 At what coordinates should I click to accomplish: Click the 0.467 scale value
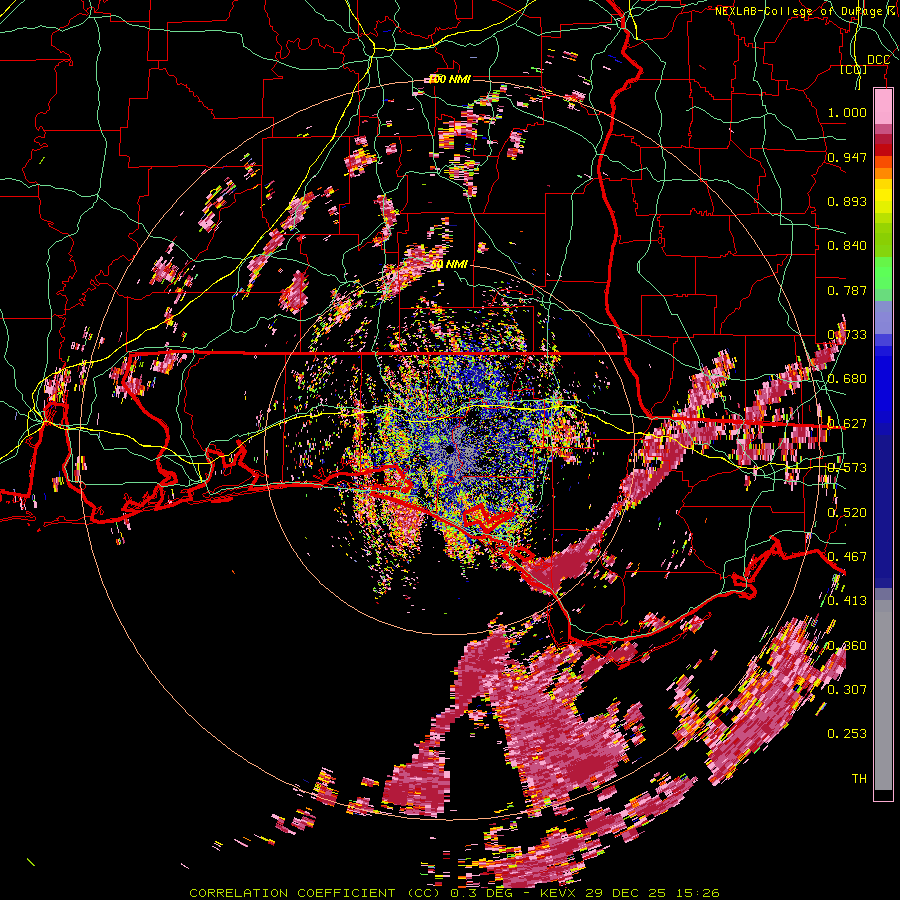[847, 557]
